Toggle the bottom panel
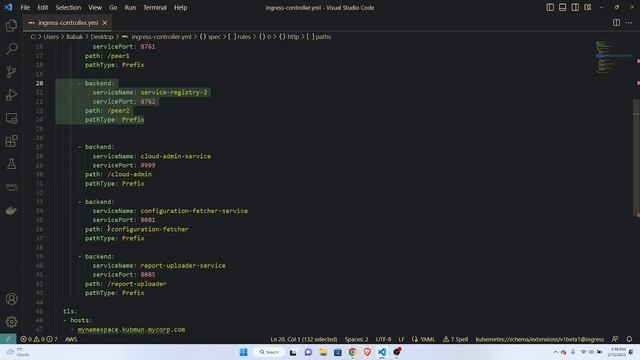 pos(562,7)
